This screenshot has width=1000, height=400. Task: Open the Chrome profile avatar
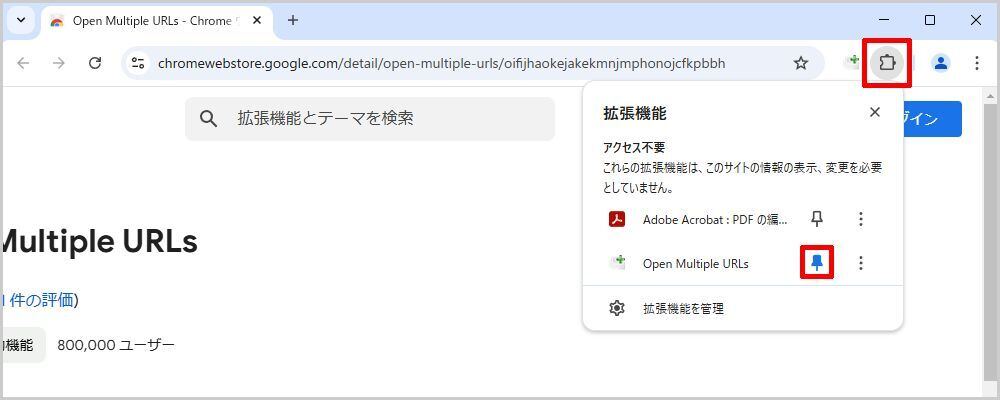(941, 63)
